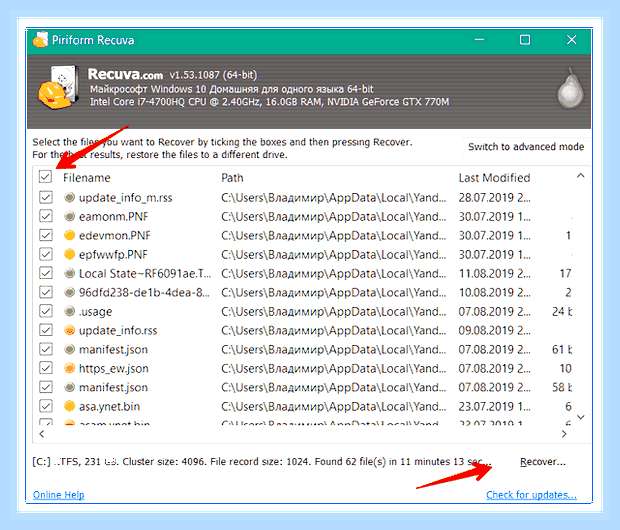Click orange status dot of edevmon.PNF

coord(70,235)
